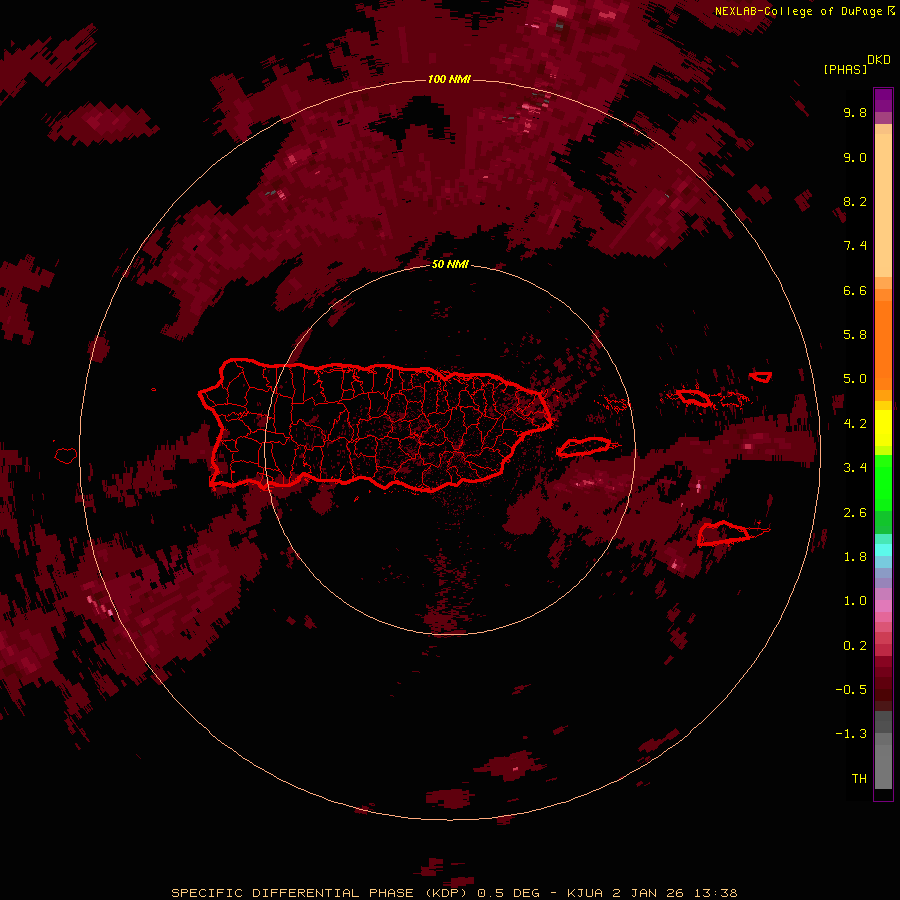Pick the purple segment of the color bar

883,100
